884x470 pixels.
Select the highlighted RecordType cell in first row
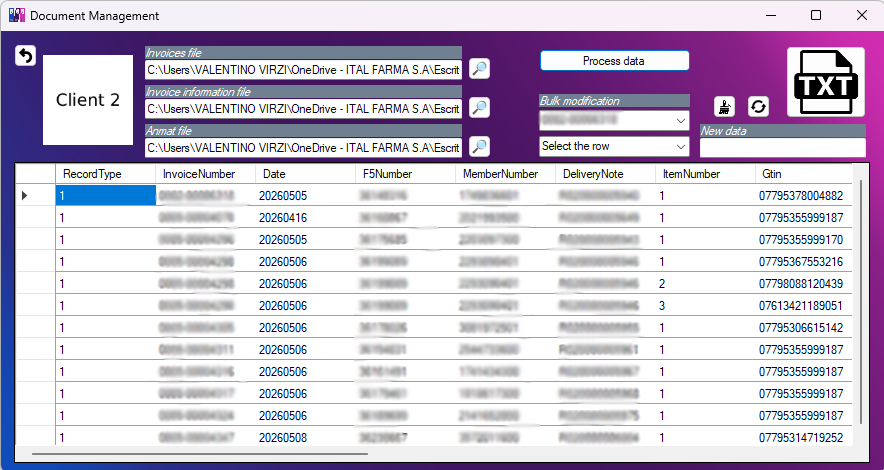[x=105, y=196]
